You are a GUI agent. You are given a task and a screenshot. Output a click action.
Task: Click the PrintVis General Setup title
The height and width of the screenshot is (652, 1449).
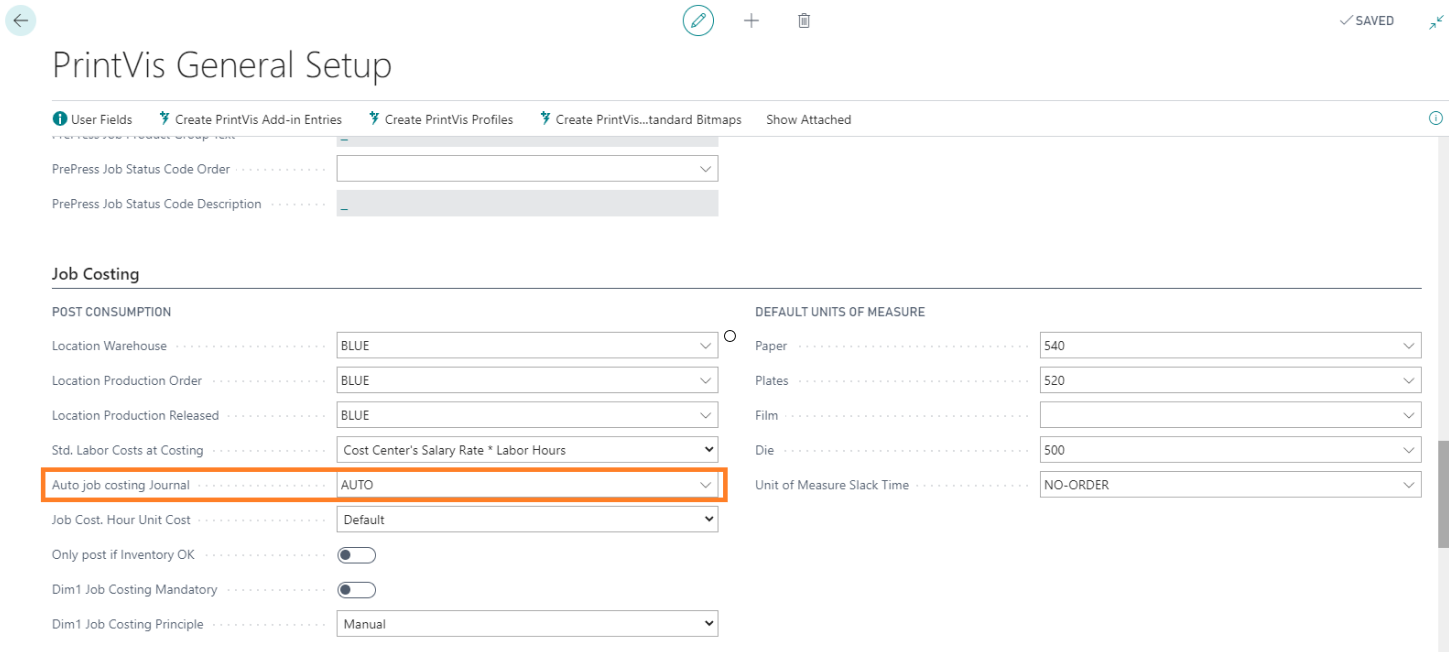222,66
